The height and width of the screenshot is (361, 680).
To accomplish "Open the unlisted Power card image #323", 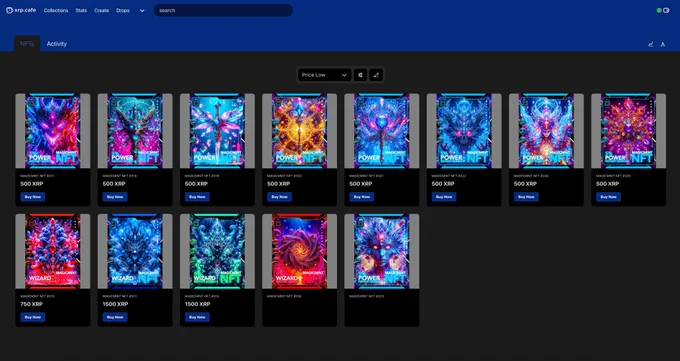I will 382,251.
